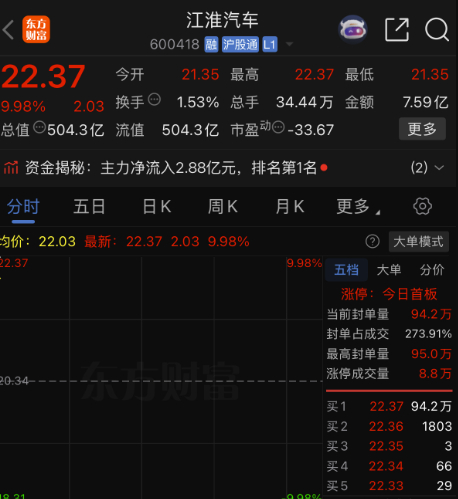458x499 pixels.
Task: Click 9.98% upper chart axis label
Action: tap(304, 263)
